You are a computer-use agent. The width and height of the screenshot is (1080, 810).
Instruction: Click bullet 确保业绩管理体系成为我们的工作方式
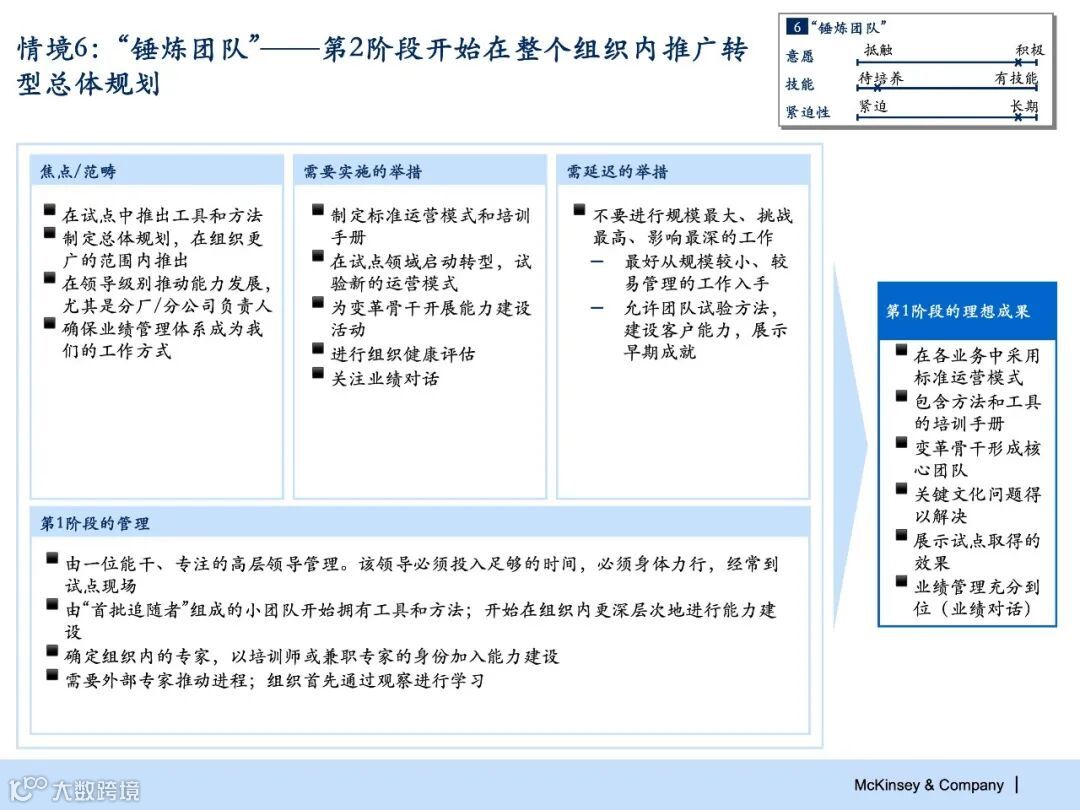click(x=163, y=340)
